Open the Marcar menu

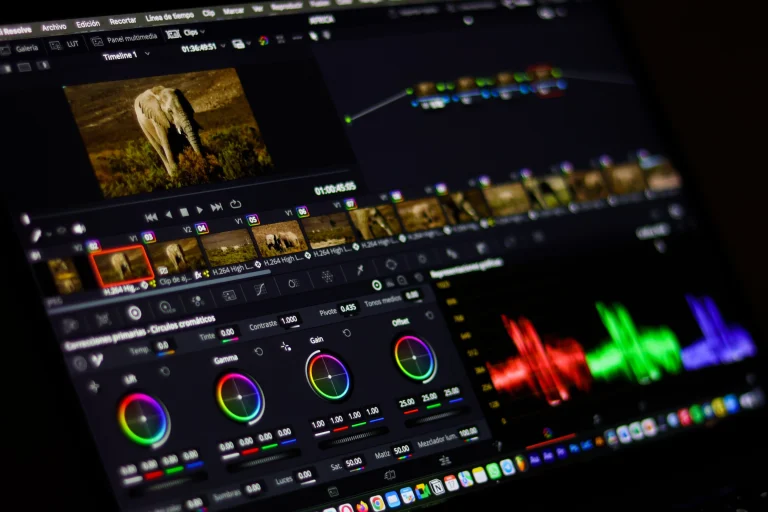tap(233, 11)
